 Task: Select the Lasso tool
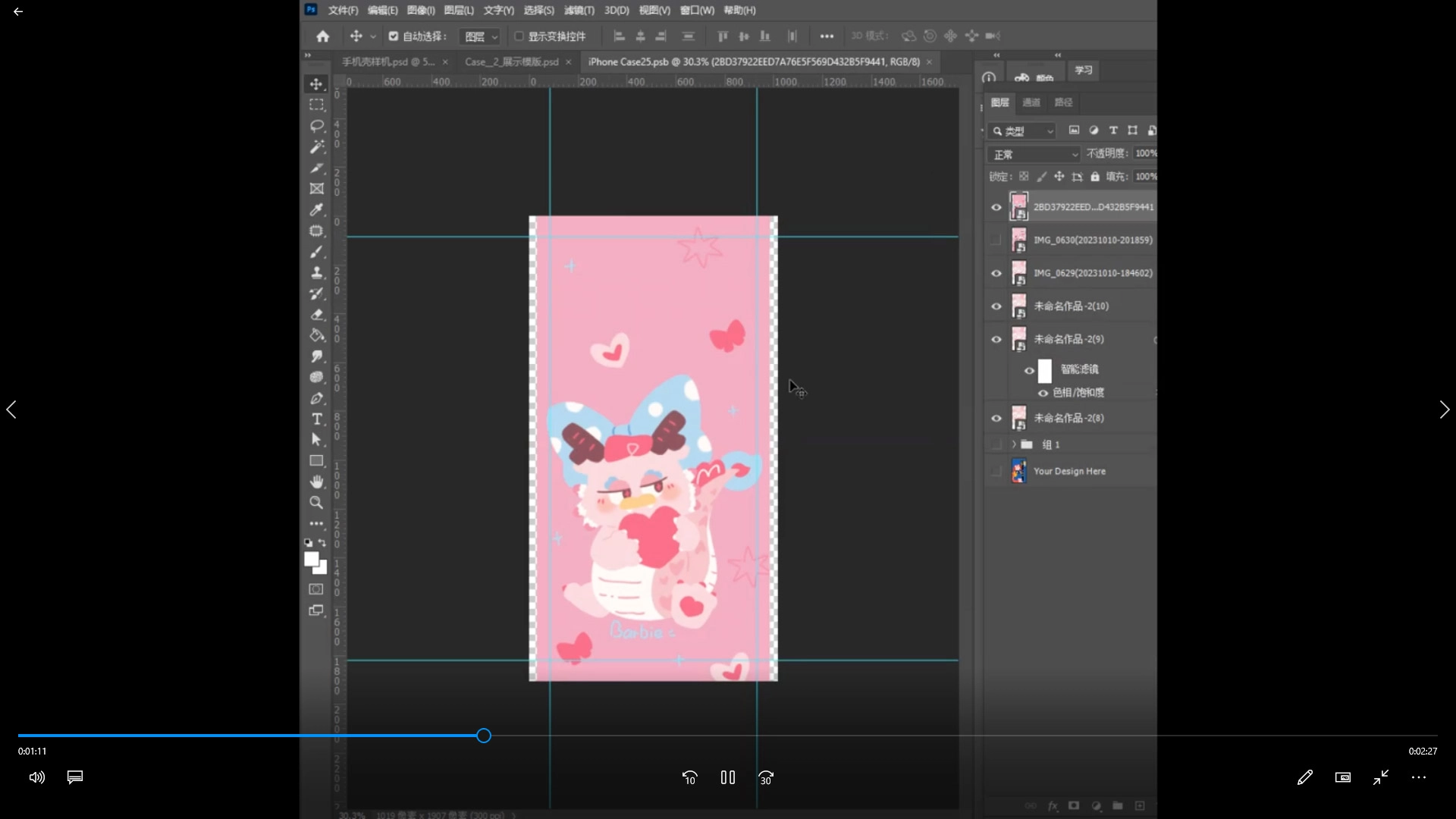point(316,126)
